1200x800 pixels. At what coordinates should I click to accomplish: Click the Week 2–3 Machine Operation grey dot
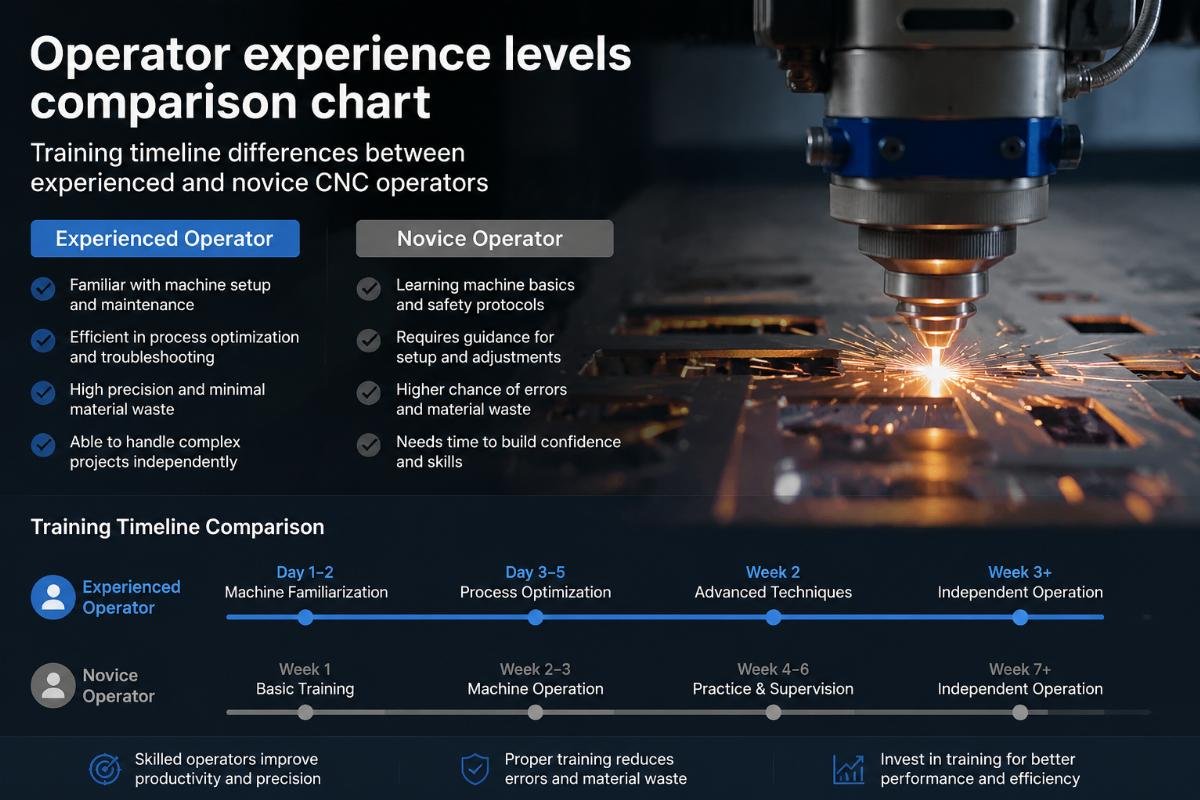click(x=535, y=712)
